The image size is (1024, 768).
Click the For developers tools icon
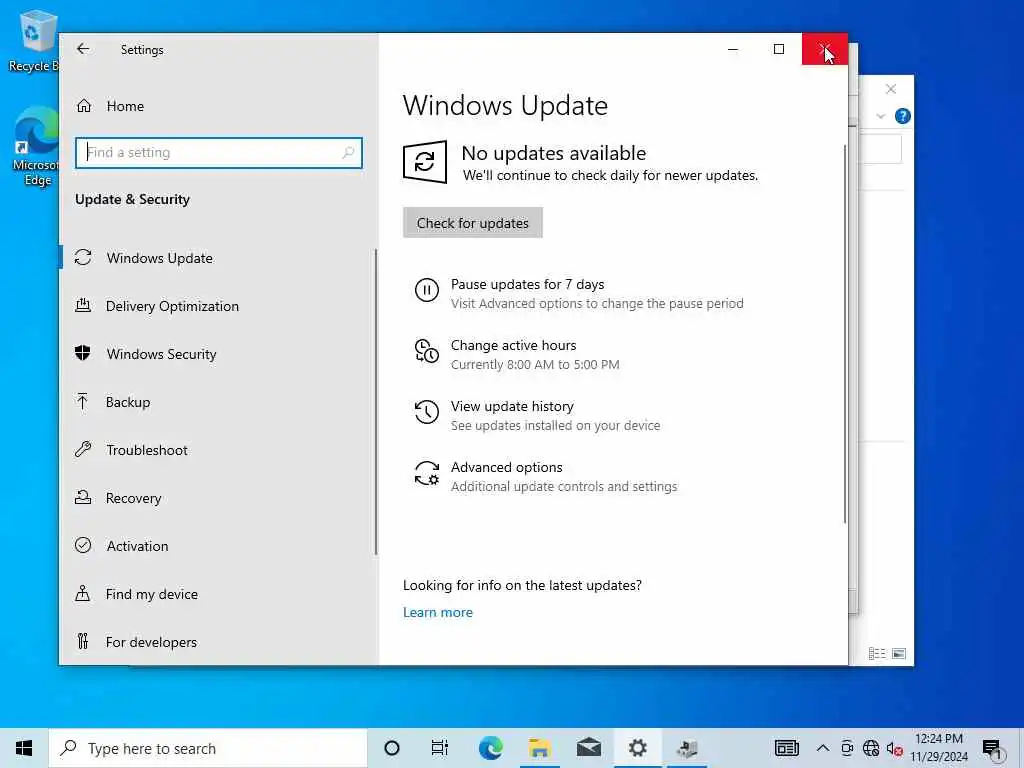pos(83,641)
